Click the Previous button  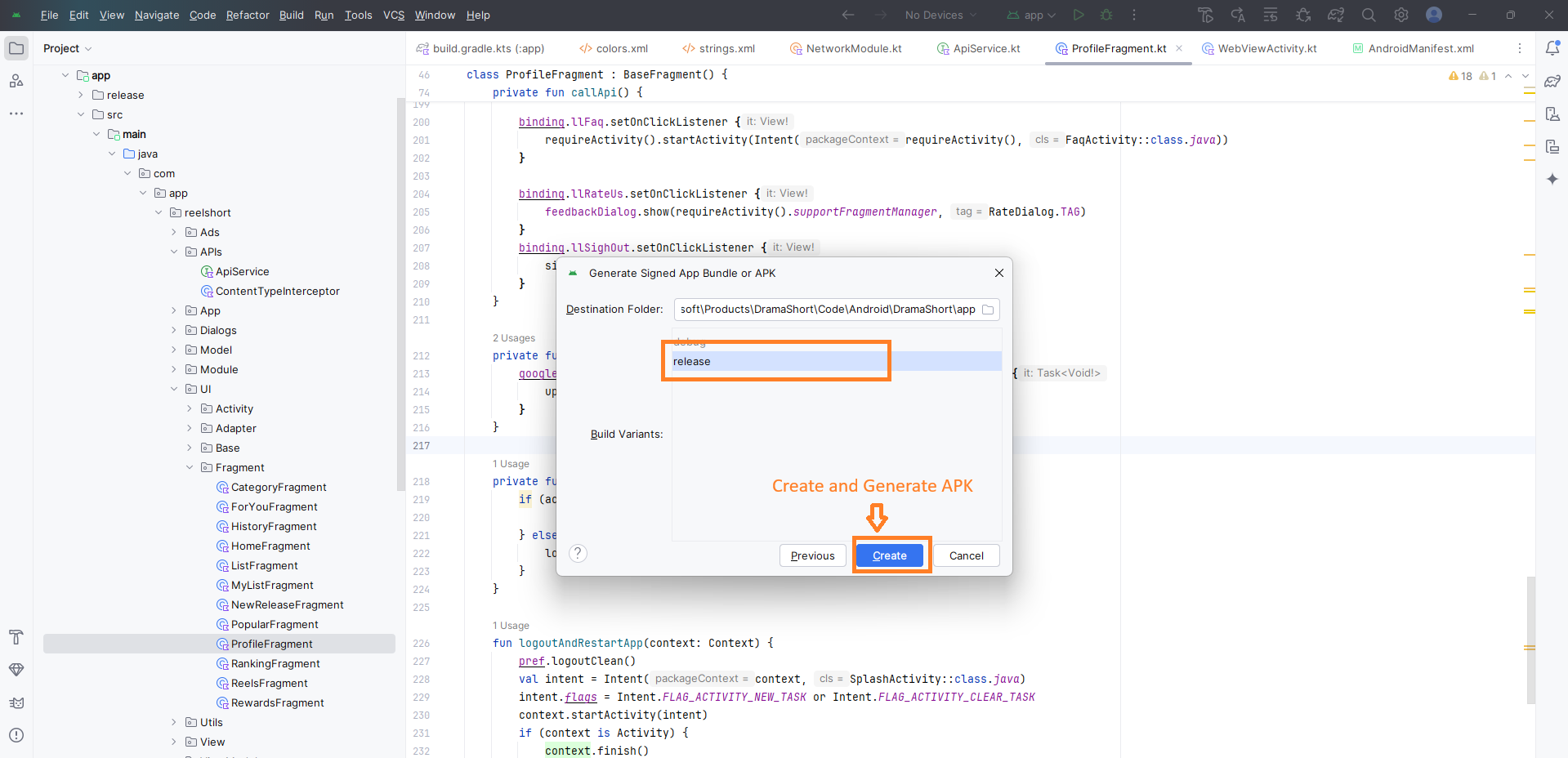812,555
